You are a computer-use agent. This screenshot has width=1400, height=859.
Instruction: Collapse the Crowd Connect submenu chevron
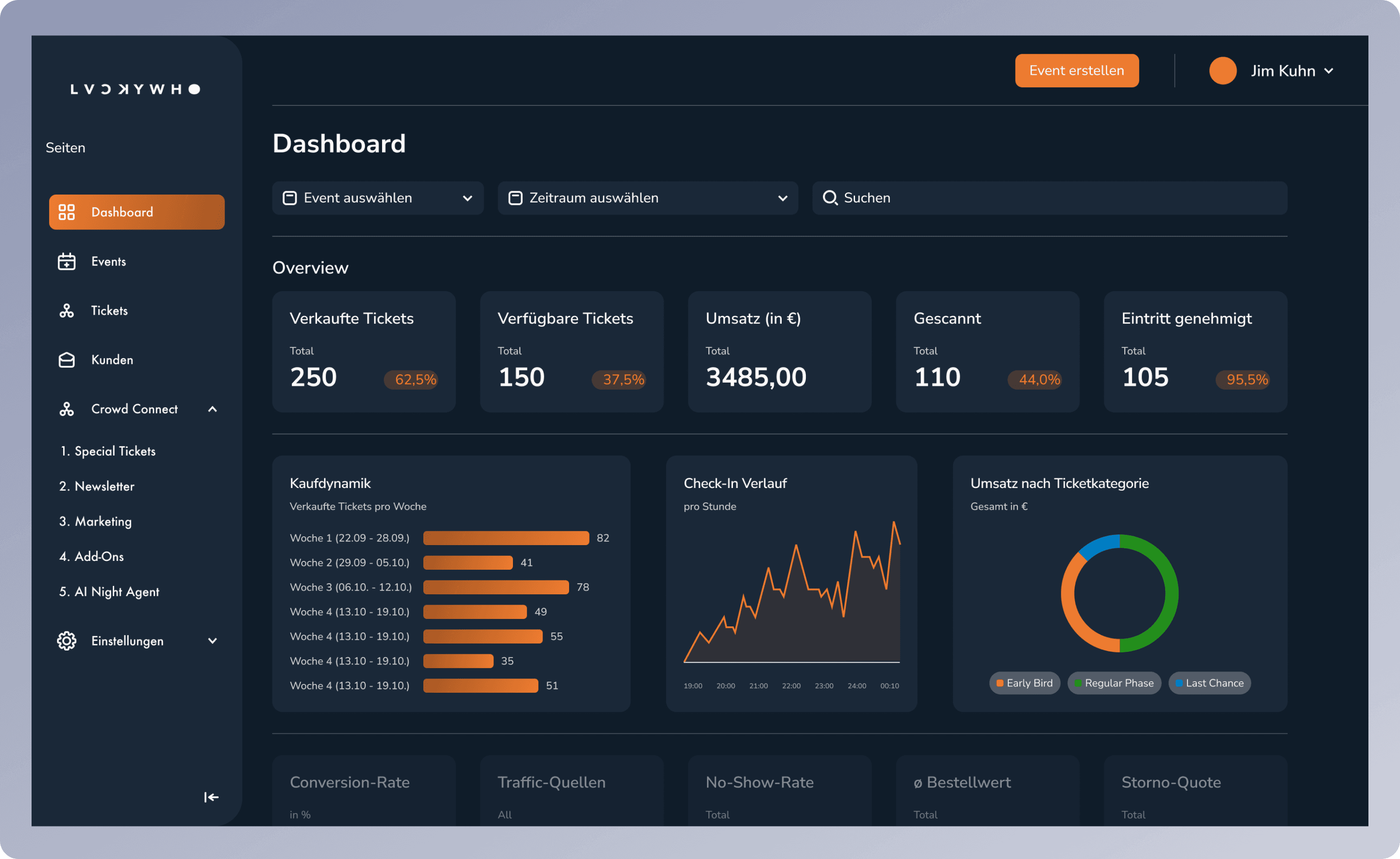click(213, 409)
